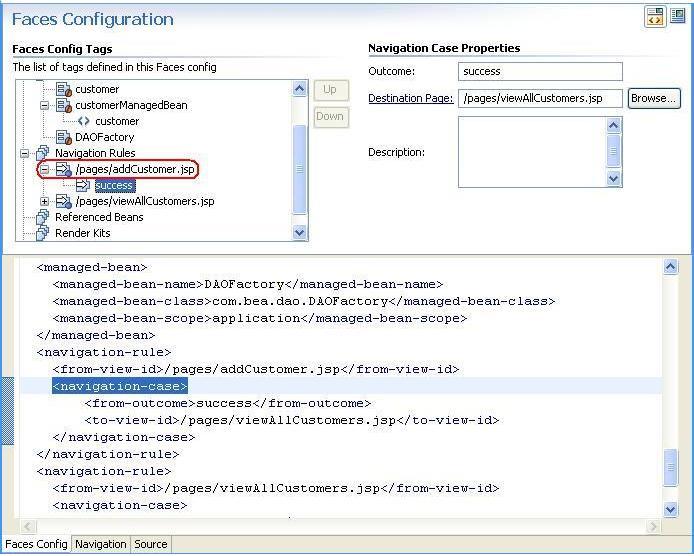Click the /pages/addCustomer.jsp rule icon
694x556 pixels.
point(64,169)
